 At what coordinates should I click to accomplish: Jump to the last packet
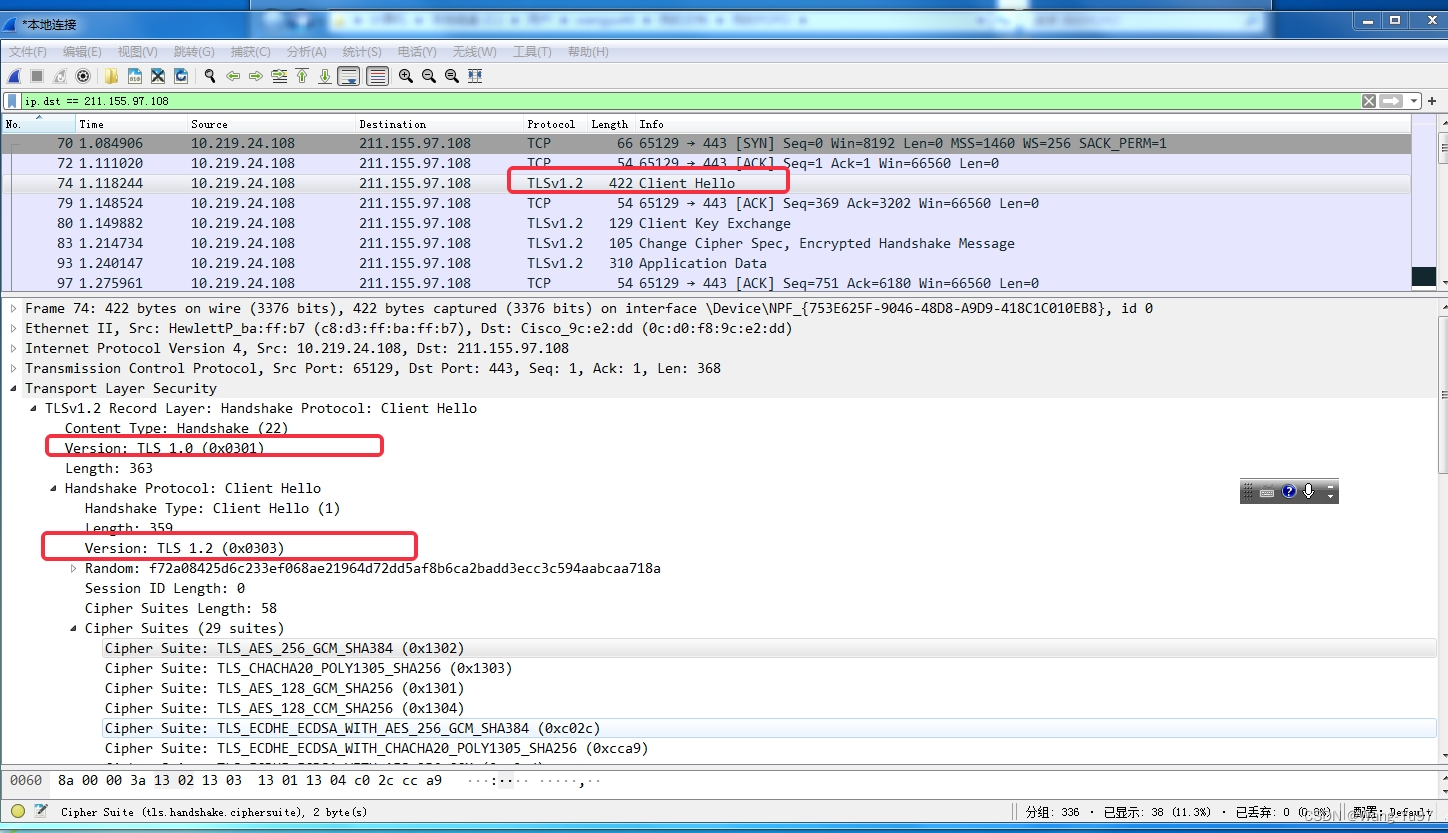click(x=325, y=76)
